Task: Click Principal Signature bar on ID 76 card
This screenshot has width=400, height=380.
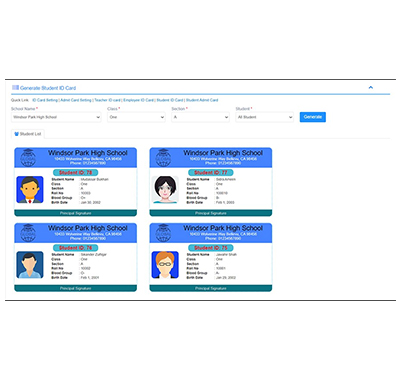Action: click(x=76, y=288)
